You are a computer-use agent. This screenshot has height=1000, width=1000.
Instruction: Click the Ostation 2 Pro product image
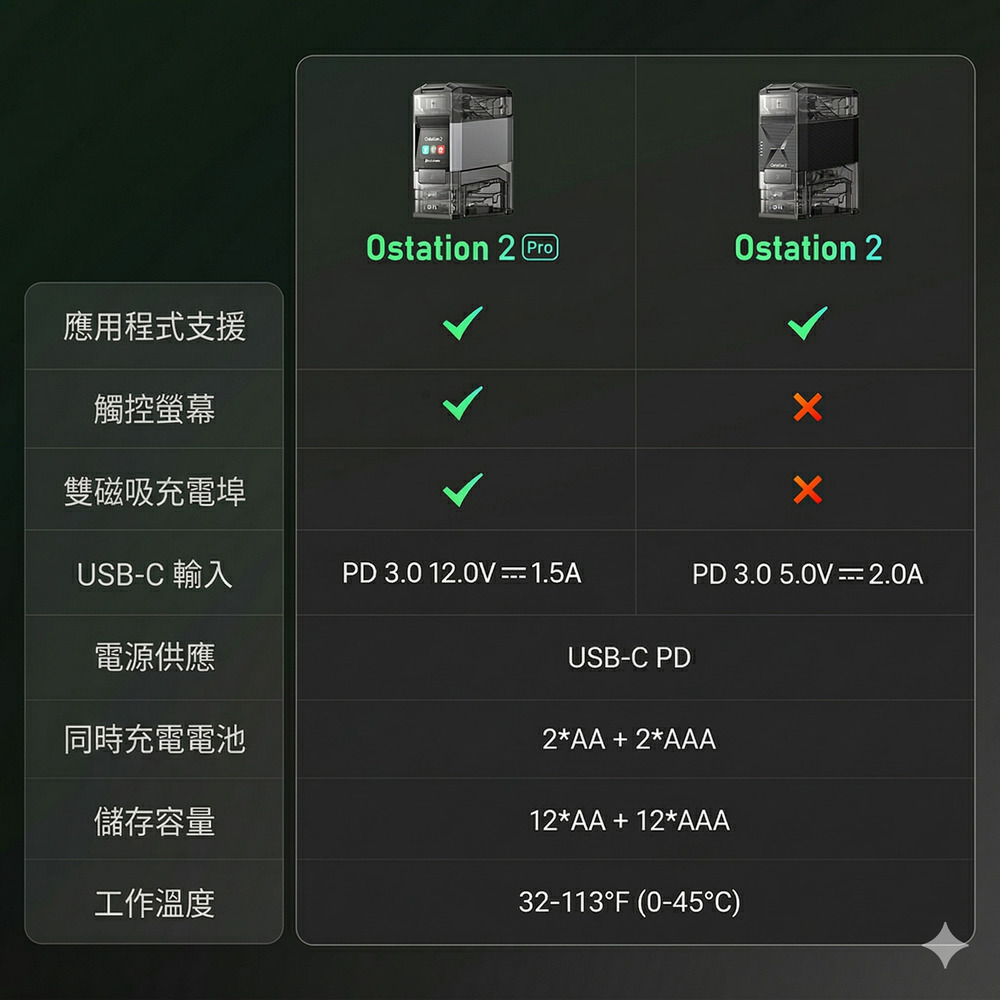[462, 151]
